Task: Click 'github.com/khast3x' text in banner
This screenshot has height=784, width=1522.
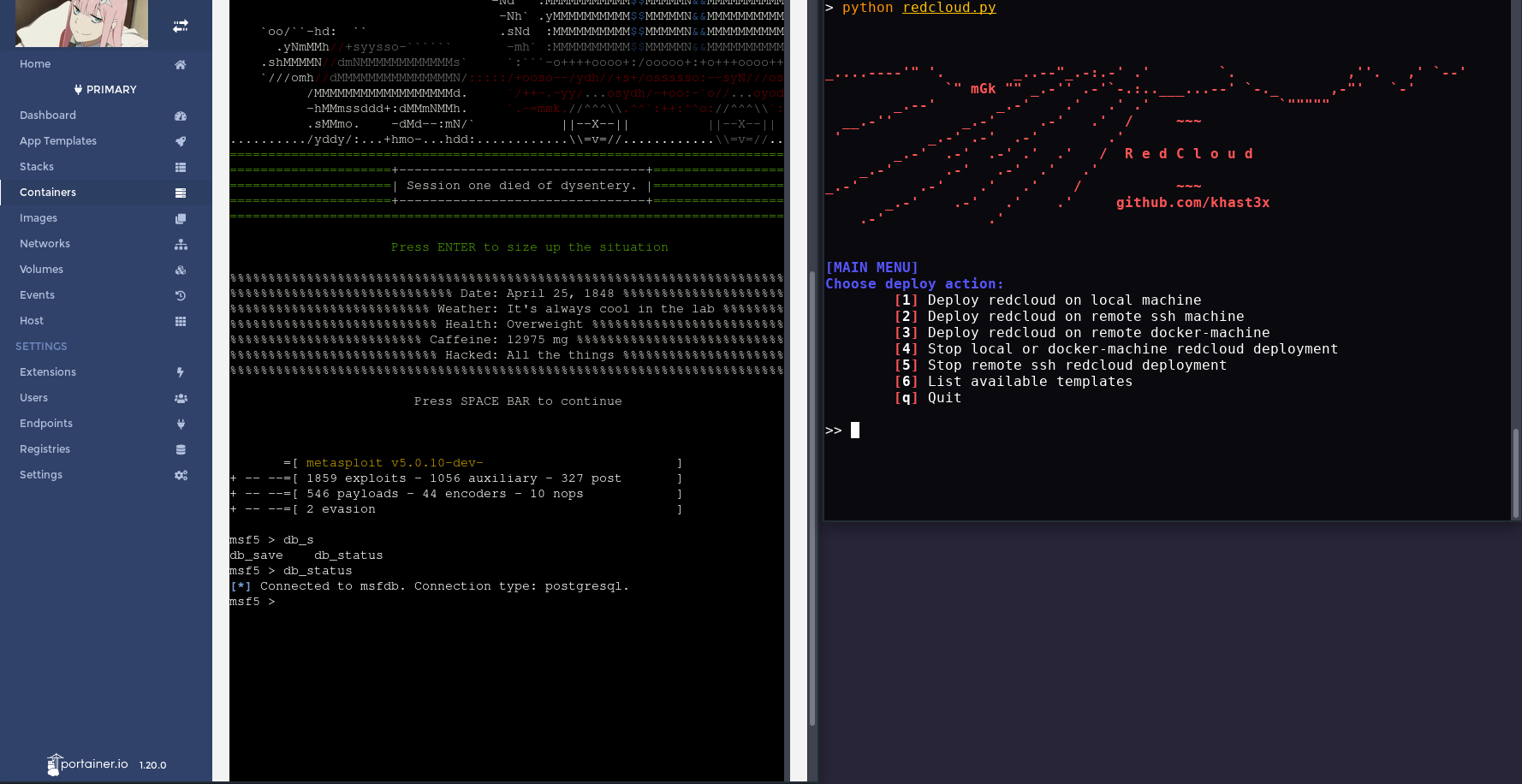Action: (1192, 203)
